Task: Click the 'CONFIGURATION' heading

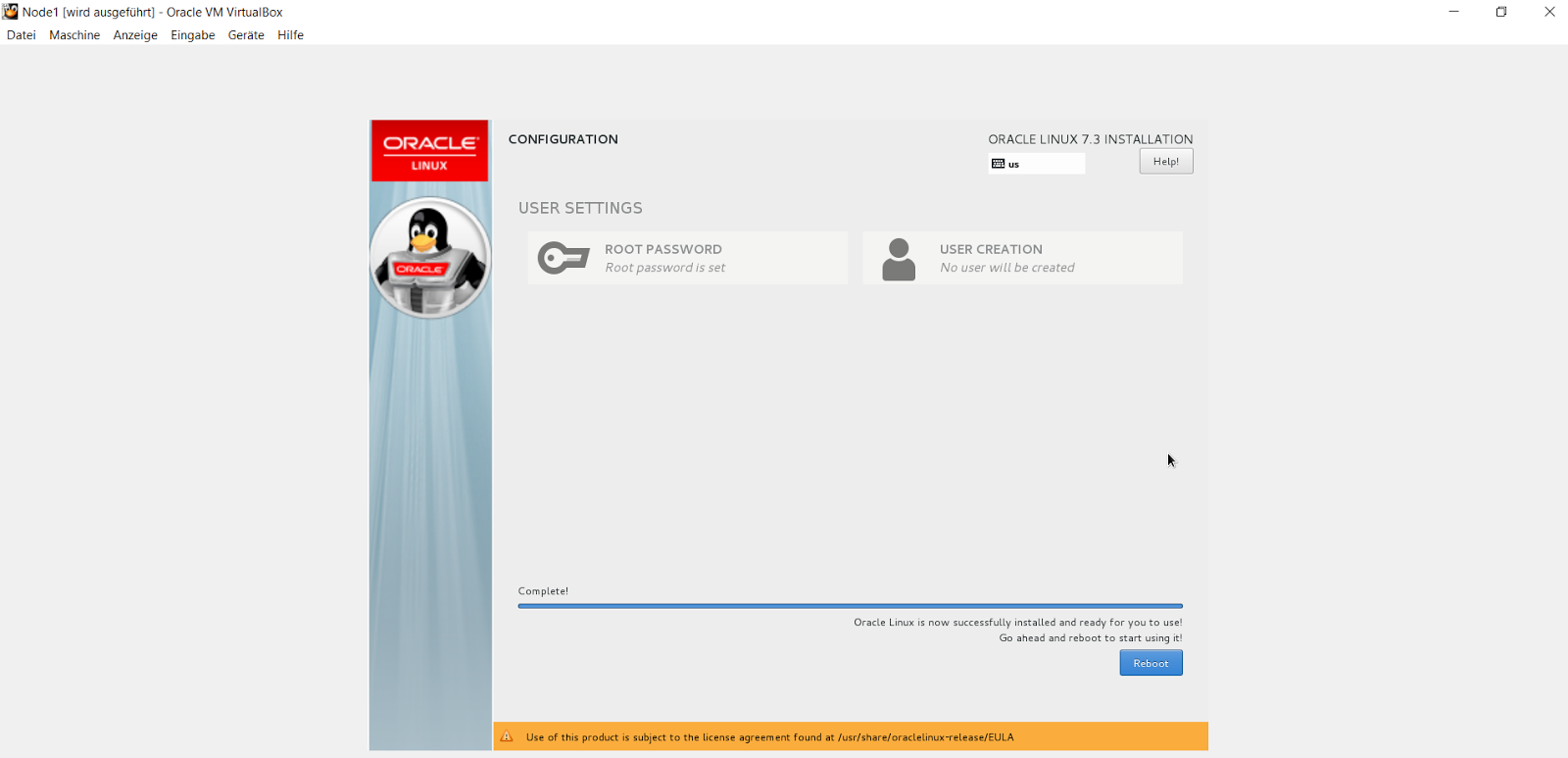Action: click(x=563, y=139)
